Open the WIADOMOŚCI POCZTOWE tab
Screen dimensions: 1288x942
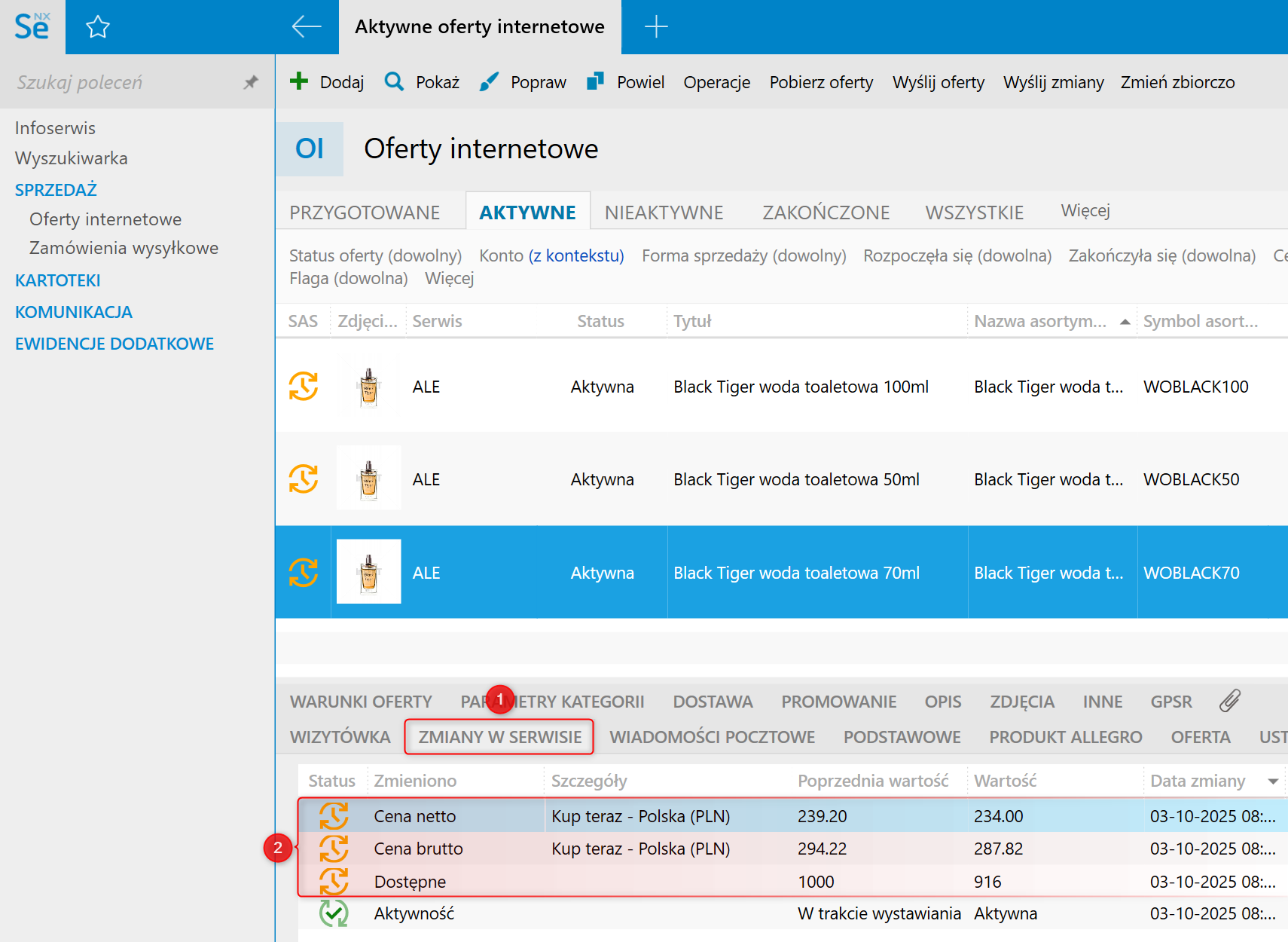(x=713, y=737)
